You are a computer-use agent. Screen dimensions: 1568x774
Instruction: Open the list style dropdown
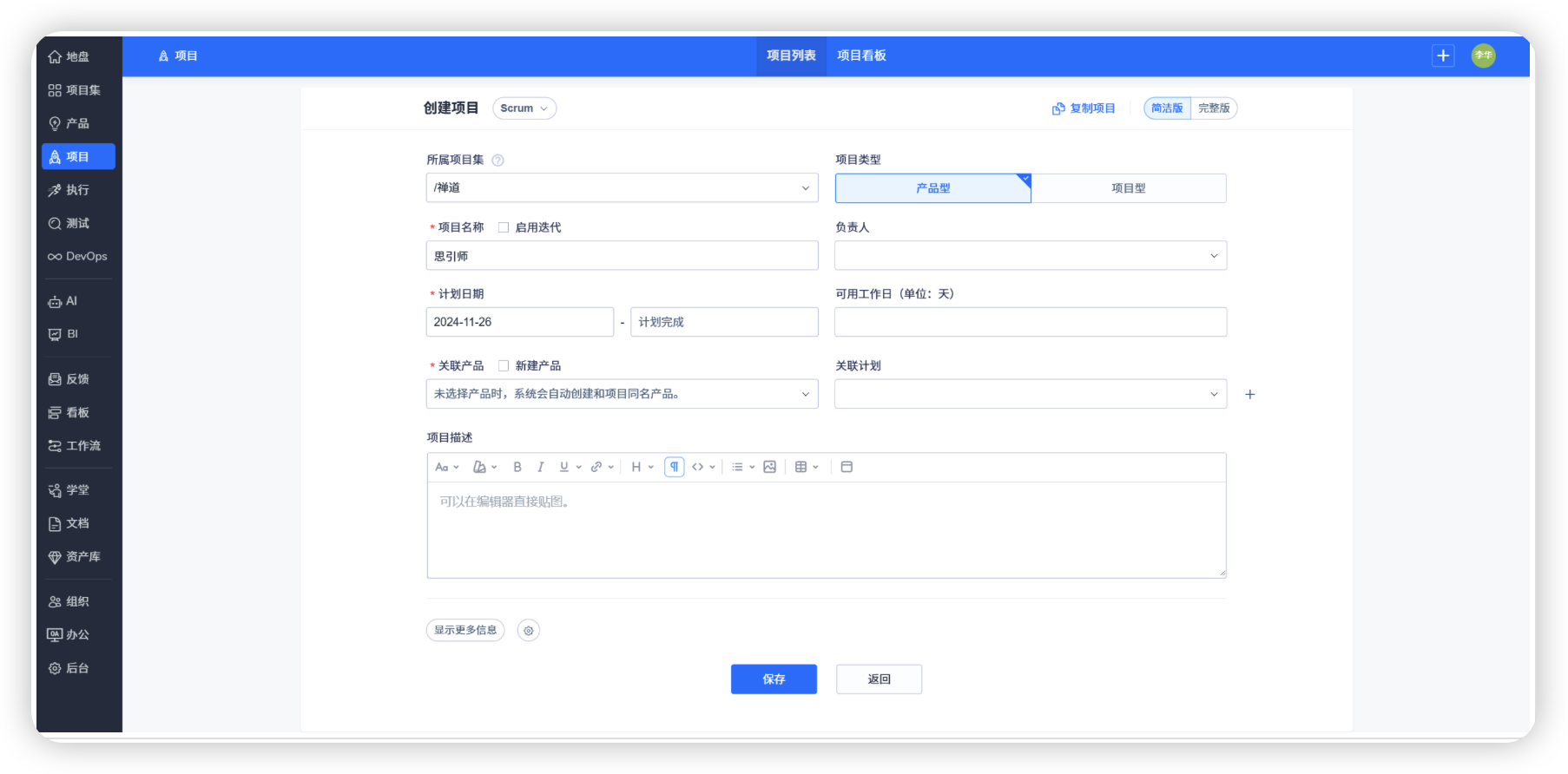pyautogui.click(x=742, y=467)
